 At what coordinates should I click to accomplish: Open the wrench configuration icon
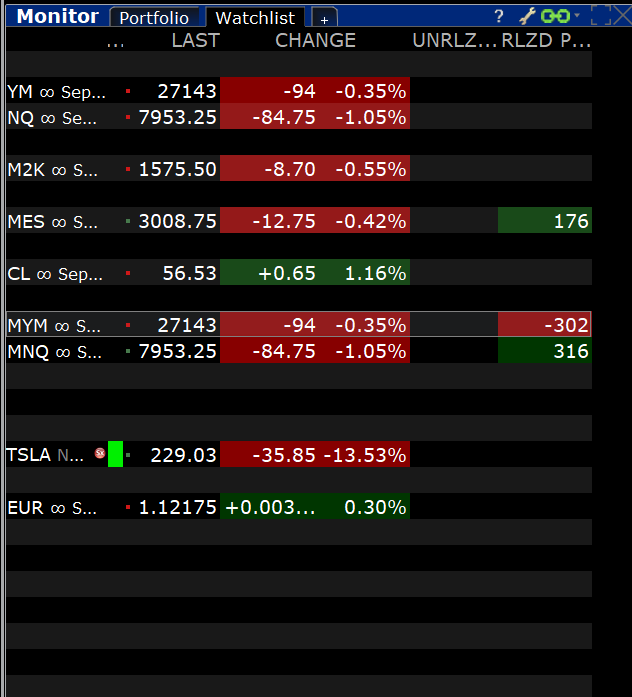[x=527, y=16]
